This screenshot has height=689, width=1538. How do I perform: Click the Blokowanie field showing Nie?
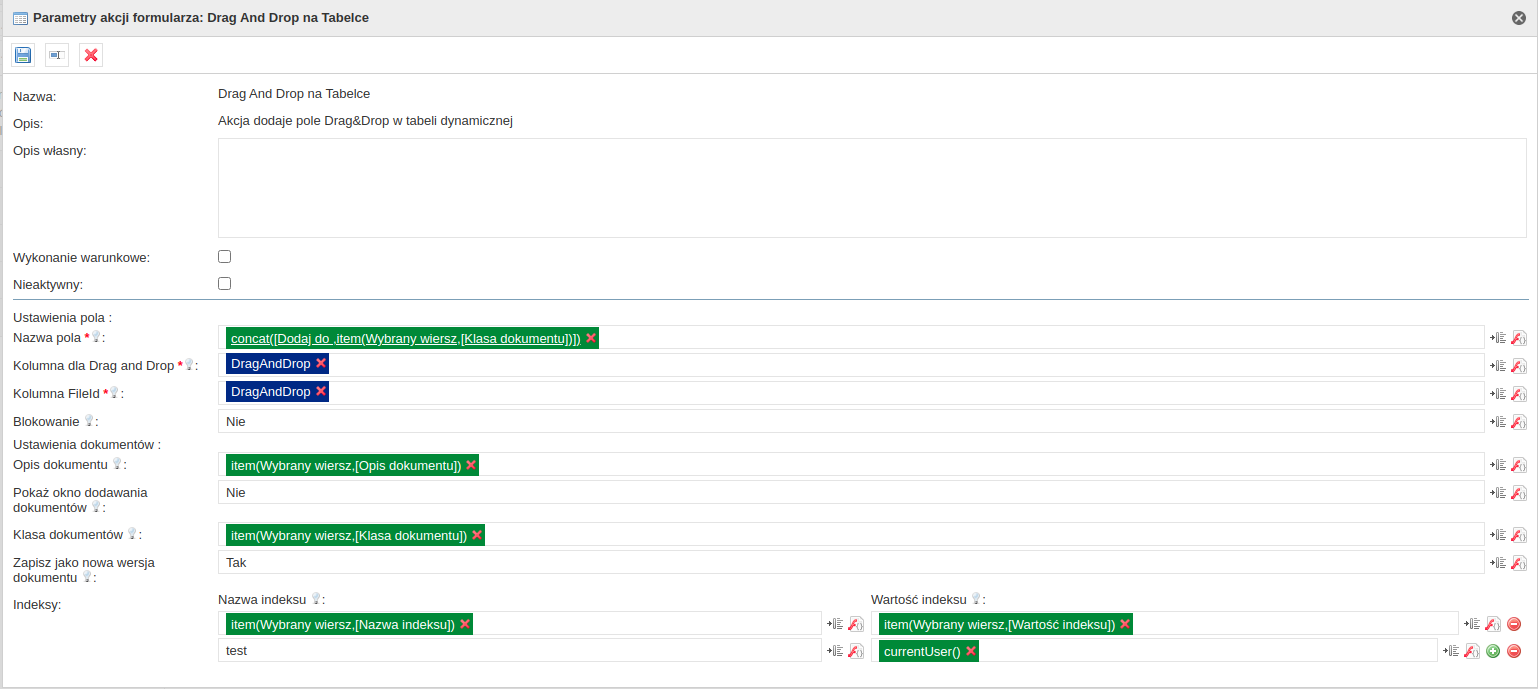point(850,422)
